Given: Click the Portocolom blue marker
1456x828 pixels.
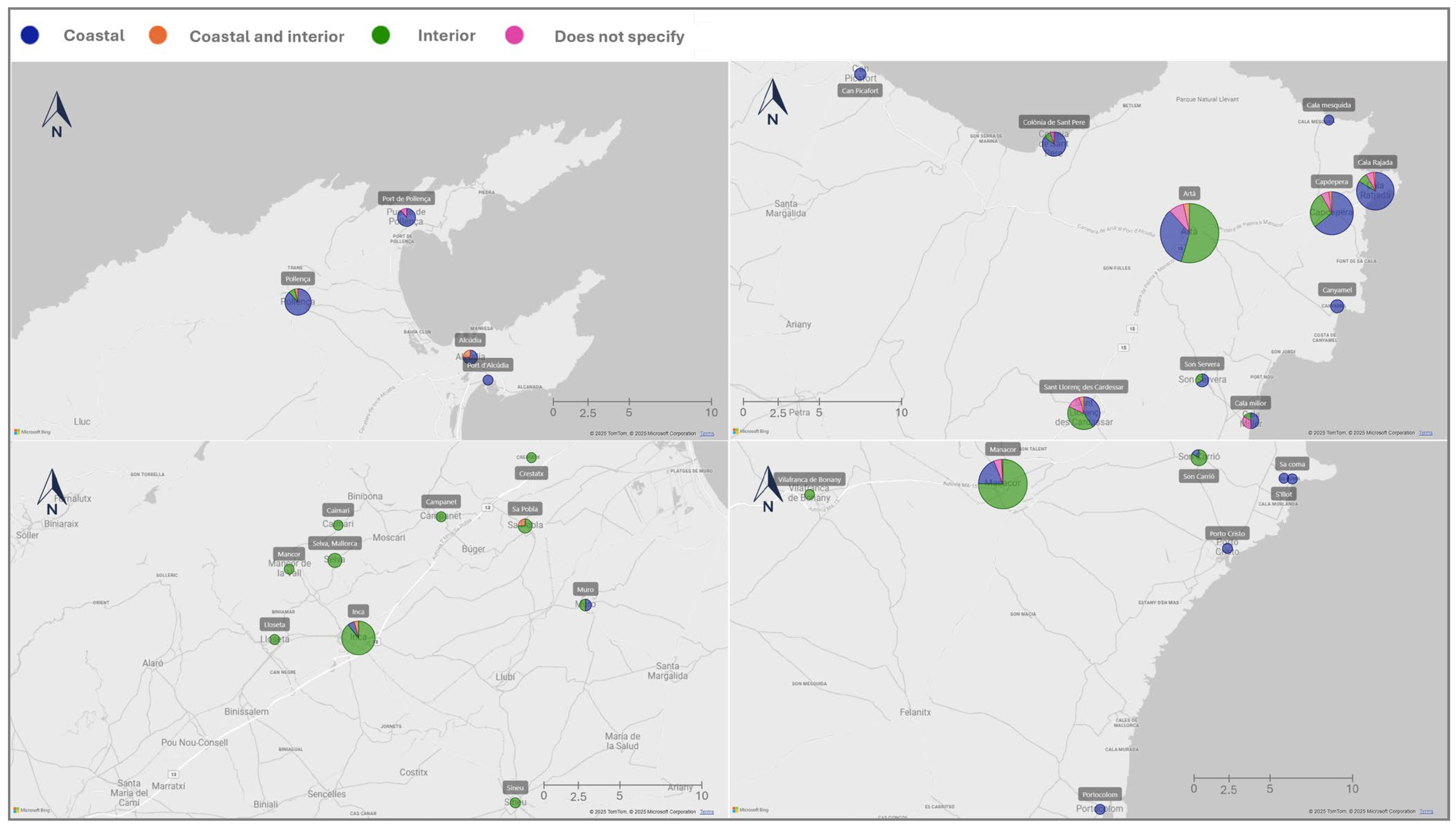Looking at the screenshot, I should [1099, 809].
